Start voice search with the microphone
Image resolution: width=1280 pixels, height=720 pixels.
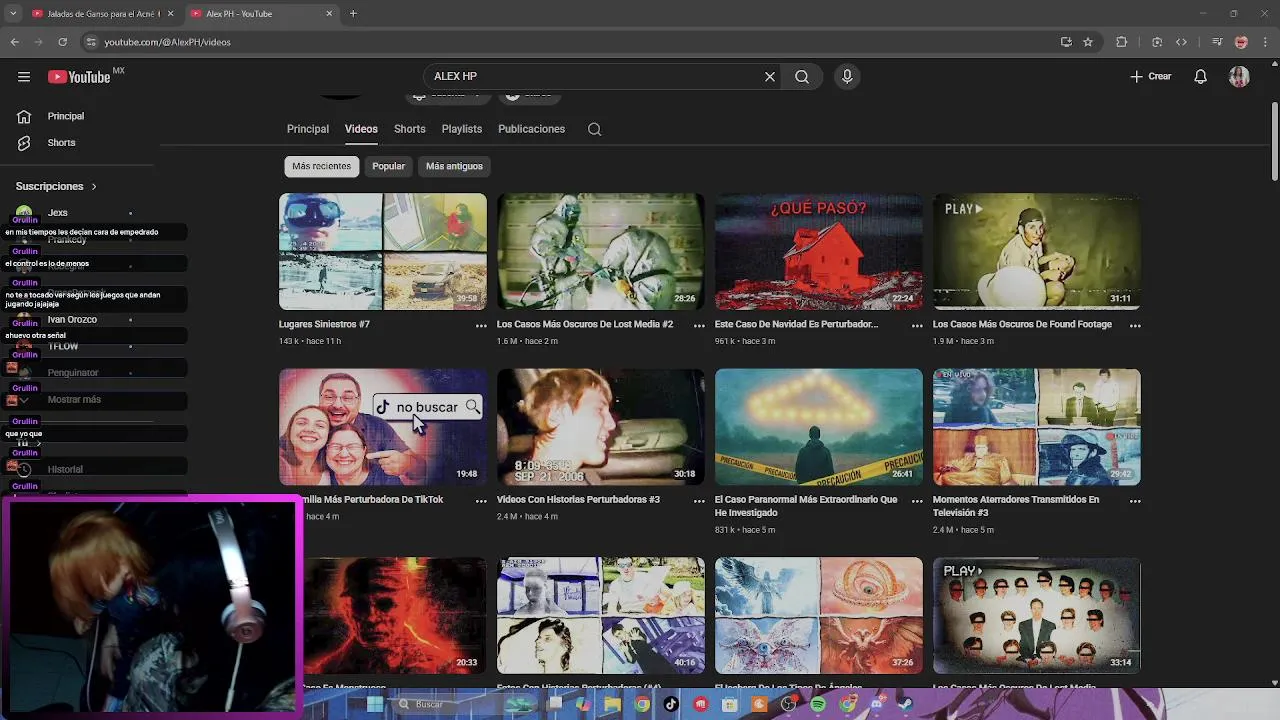pyautogui.click(x=847, y=77)
